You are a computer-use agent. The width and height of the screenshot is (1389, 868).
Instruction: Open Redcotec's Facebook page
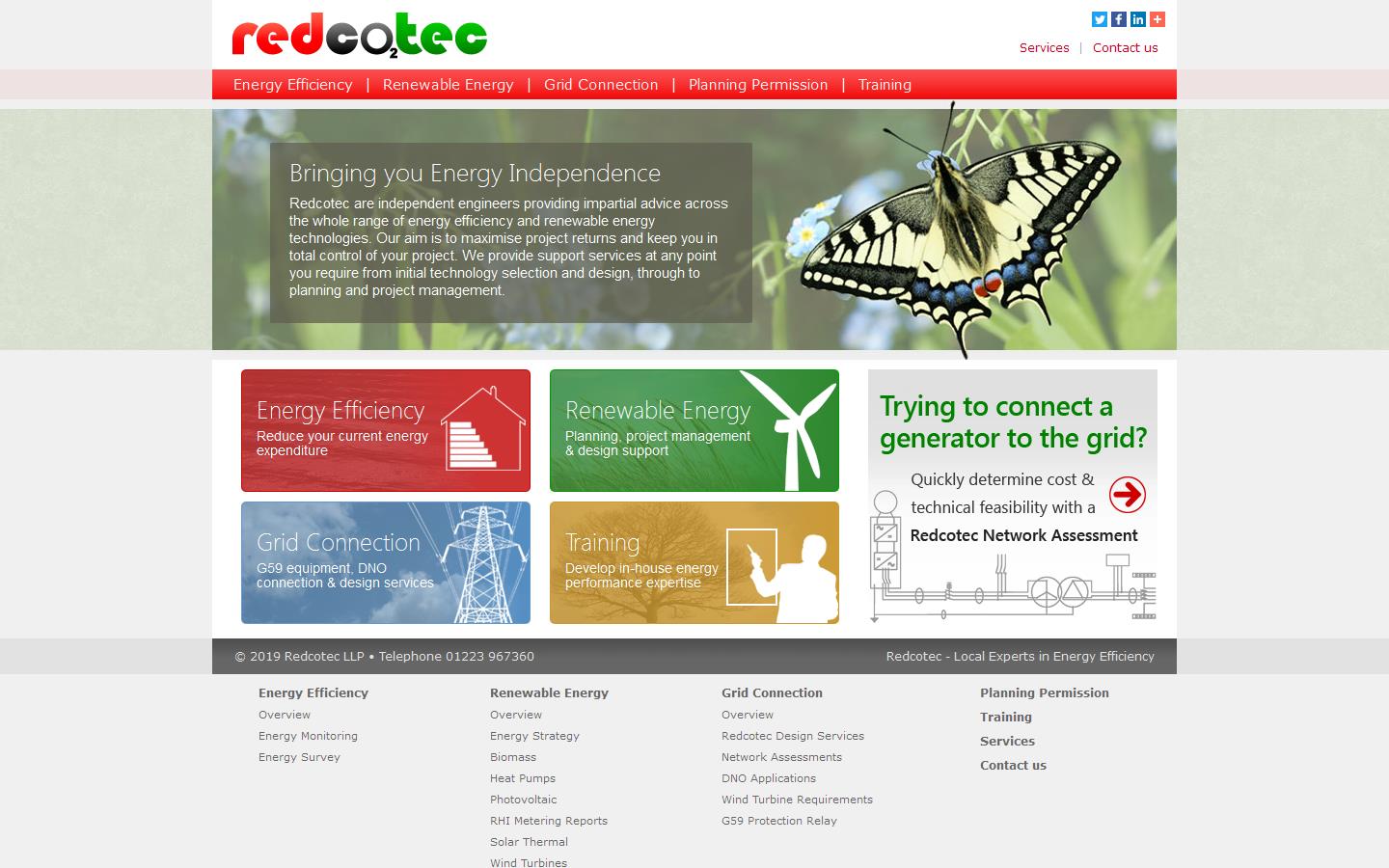tap(1118, 19)
